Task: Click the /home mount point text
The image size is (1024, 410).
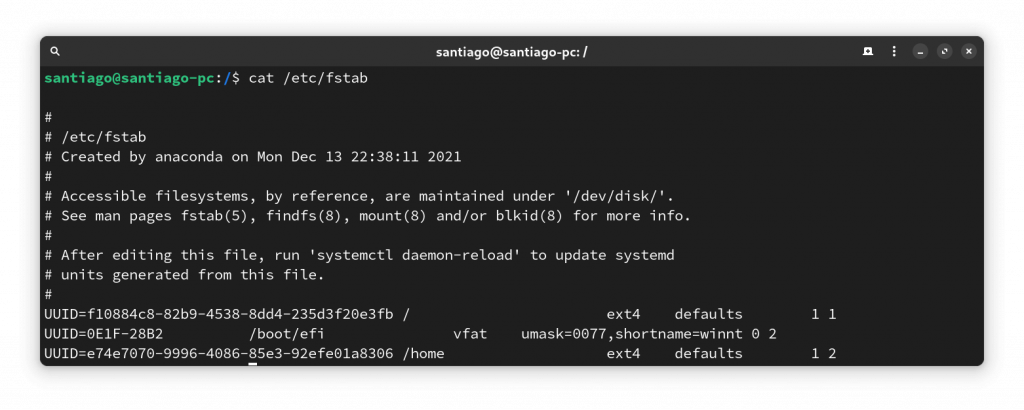Action: [x=423, y=353]
